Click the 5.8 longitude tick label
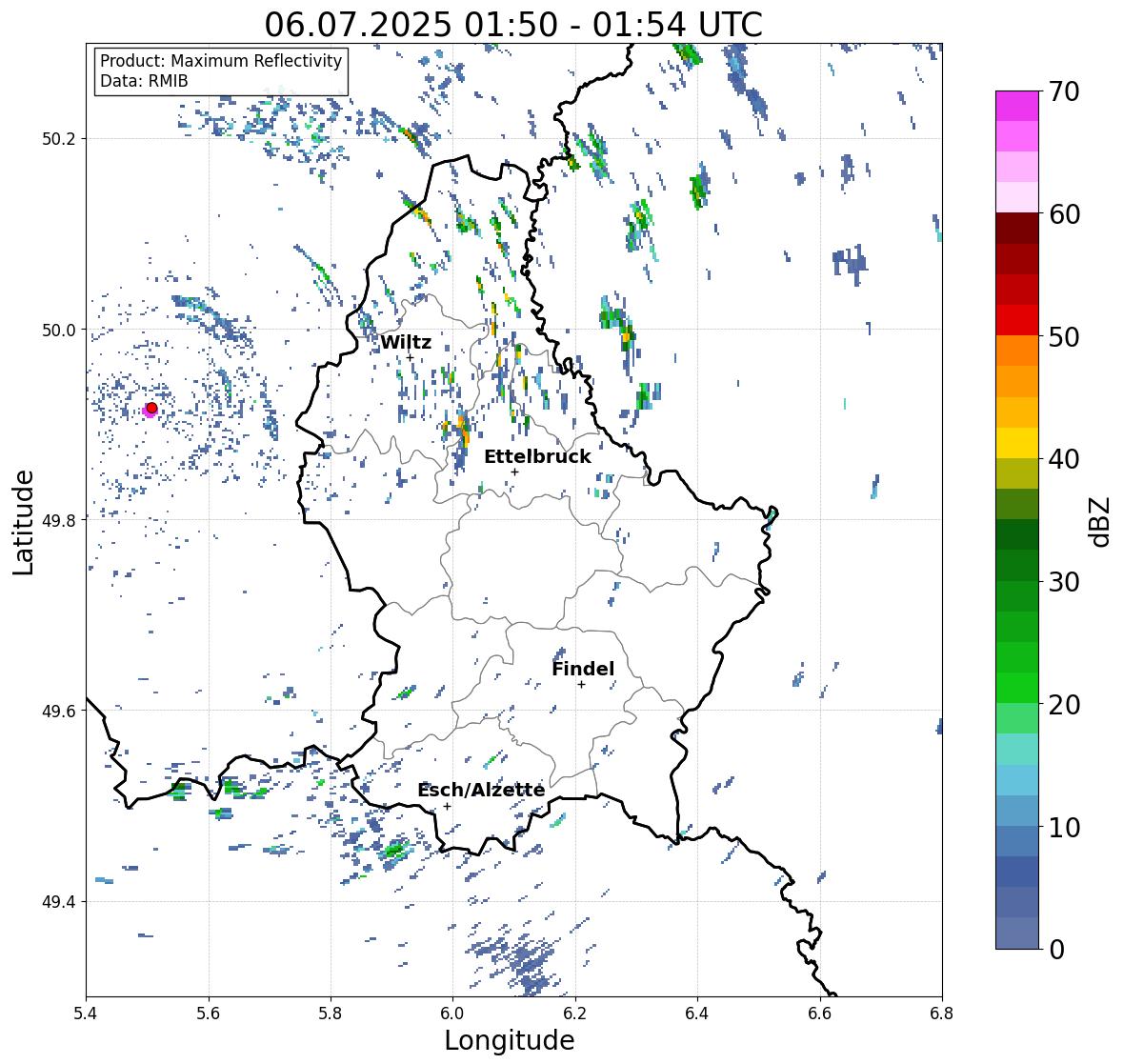This screenshot has height=1064, width=1123. (331, 1014)
